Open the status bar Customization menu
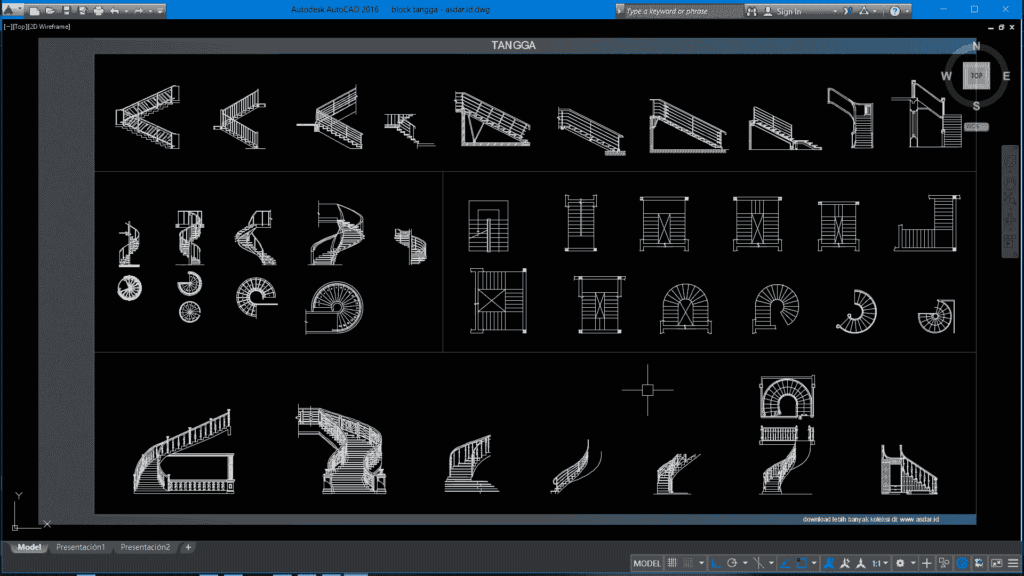The width and height of the screenshot is (1024, 576). [1012, 563]
